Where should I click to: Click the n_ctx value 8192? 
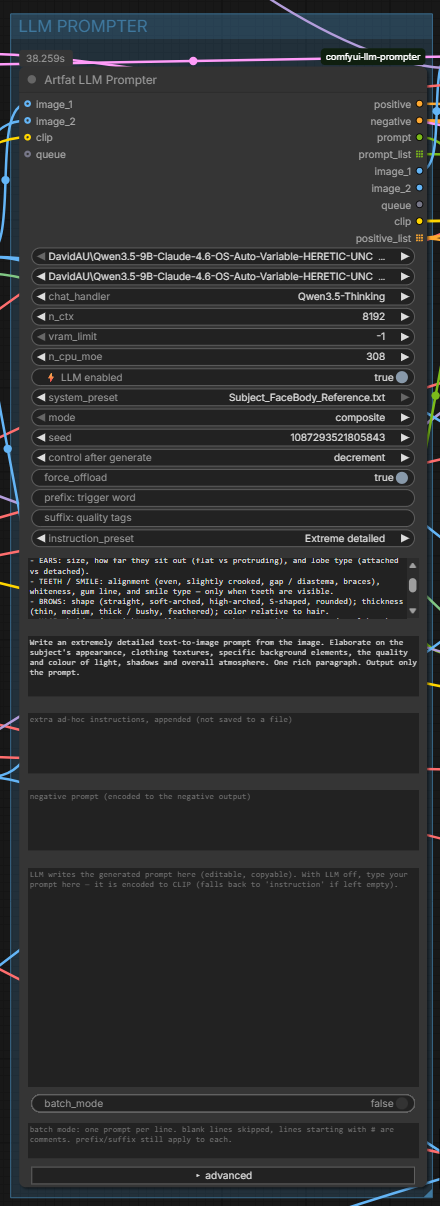[x=374, y=316]
